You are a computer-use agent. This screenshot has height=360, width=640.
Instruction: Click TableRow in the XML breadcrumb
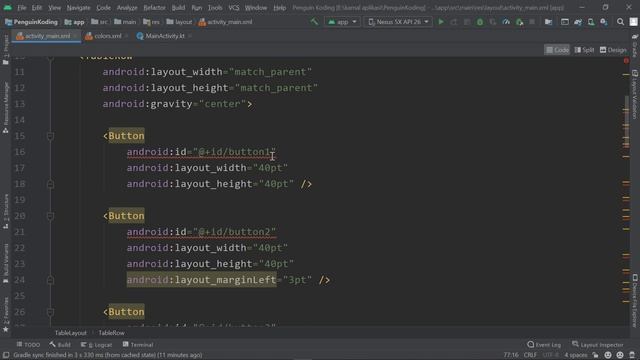click(111, 333)
